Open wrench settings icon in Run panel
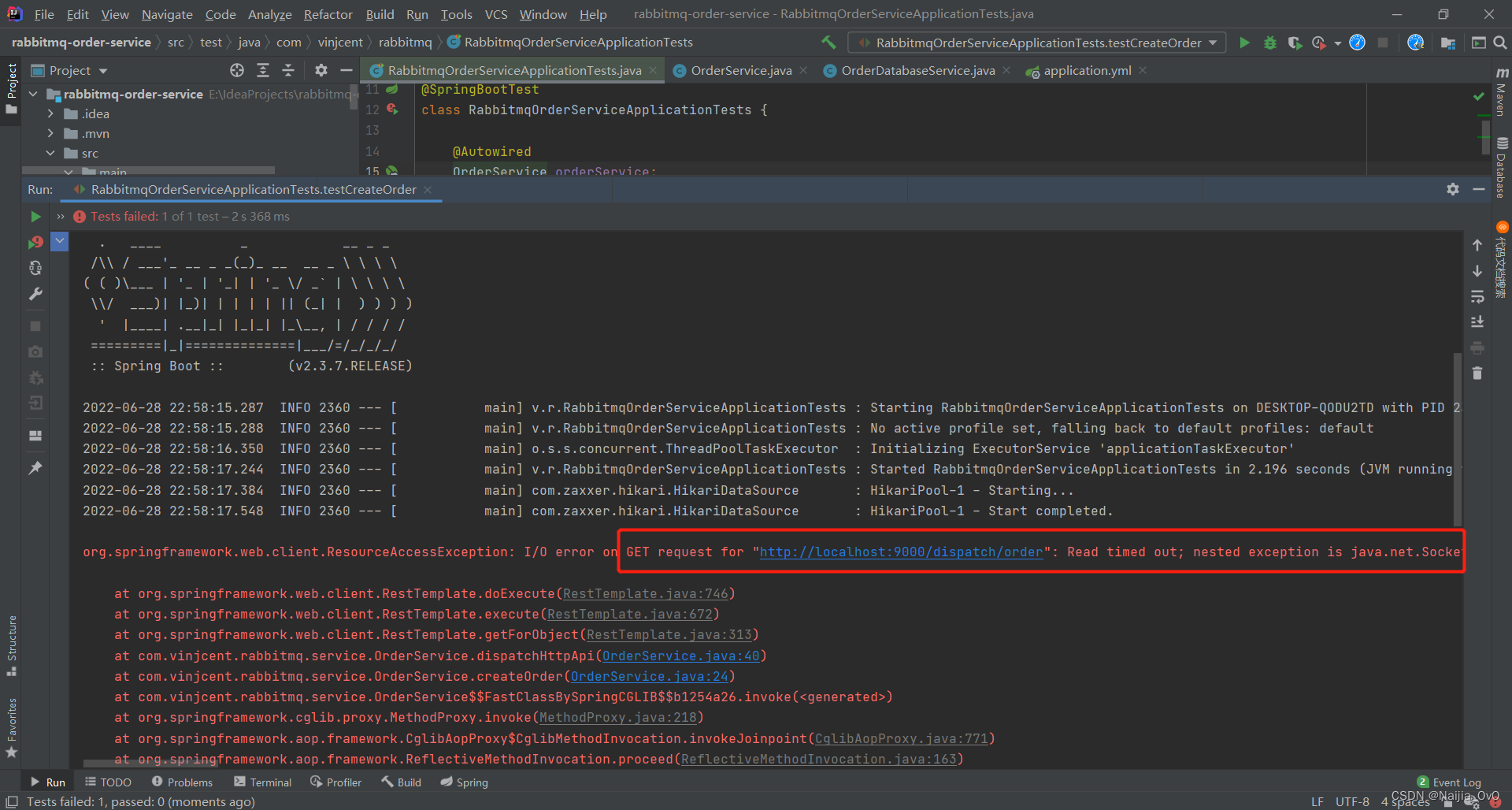The width and height of the screenshot is (1512, 810). 35,294
